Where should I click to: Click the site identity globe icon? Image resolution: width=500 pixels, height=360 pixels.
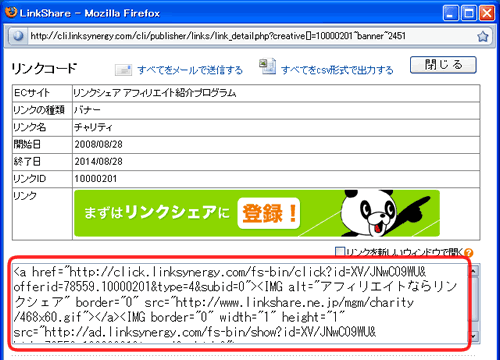pyautogui.click(x=18, y=36)
